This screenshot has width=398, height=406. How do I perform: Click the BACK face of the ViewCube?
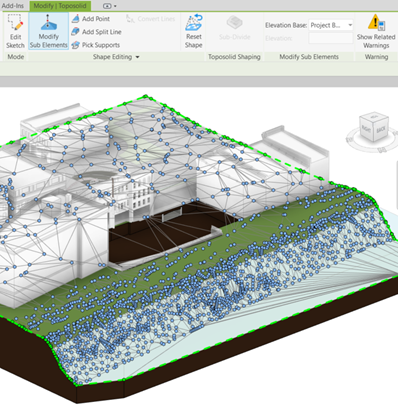[x=381, y=129]
